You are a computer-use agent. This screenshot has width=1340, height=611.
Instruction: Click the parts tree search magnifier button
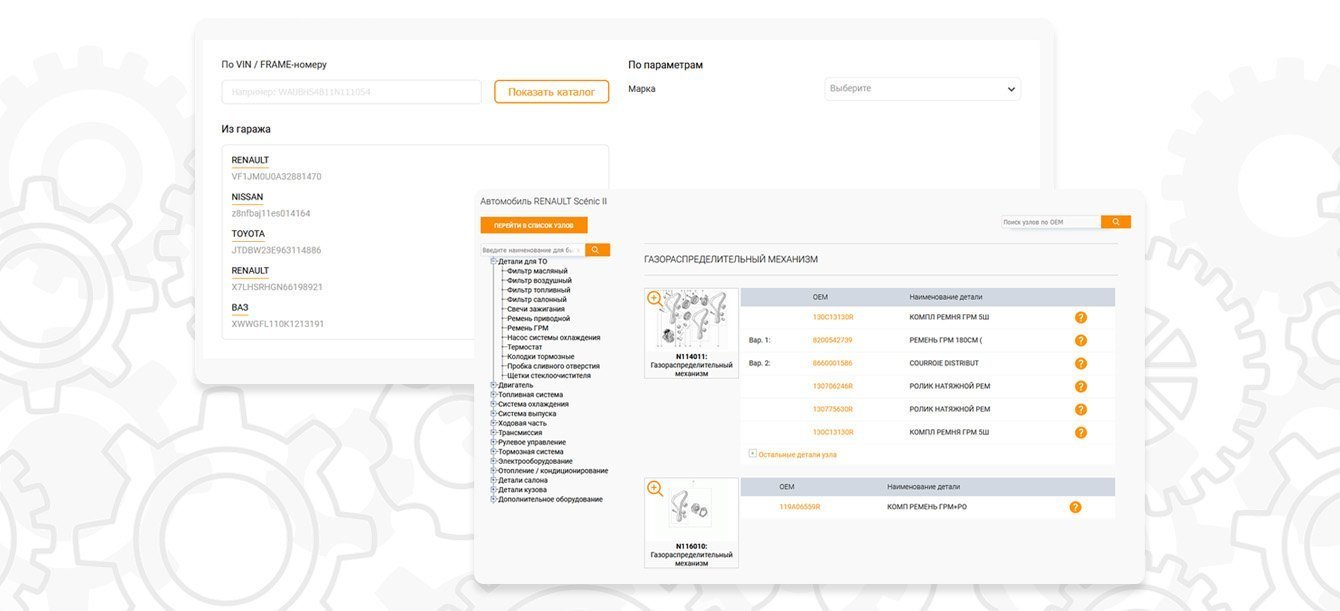click(x=596, y=250)
